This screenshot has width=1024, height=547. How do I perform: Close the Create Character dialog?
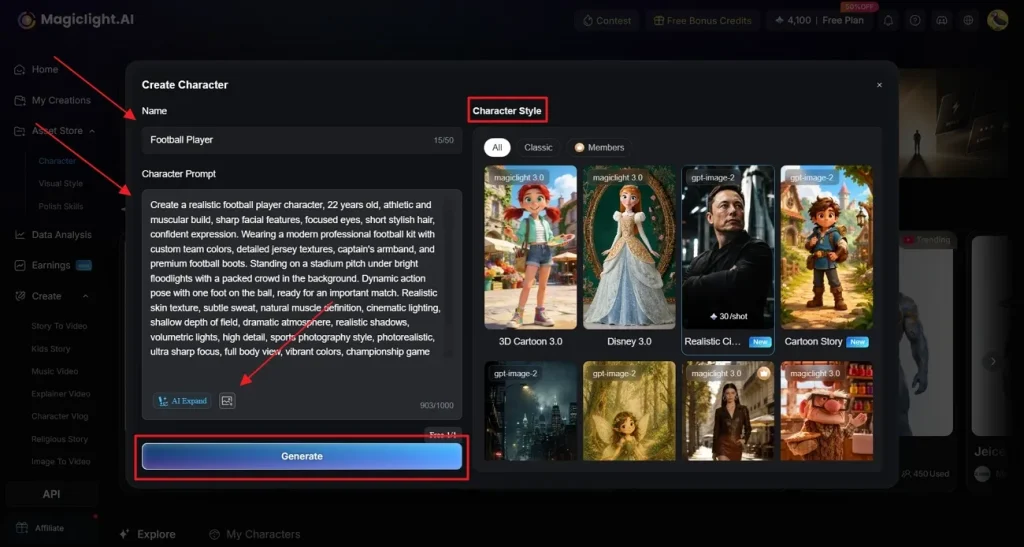tap(879, 85)
